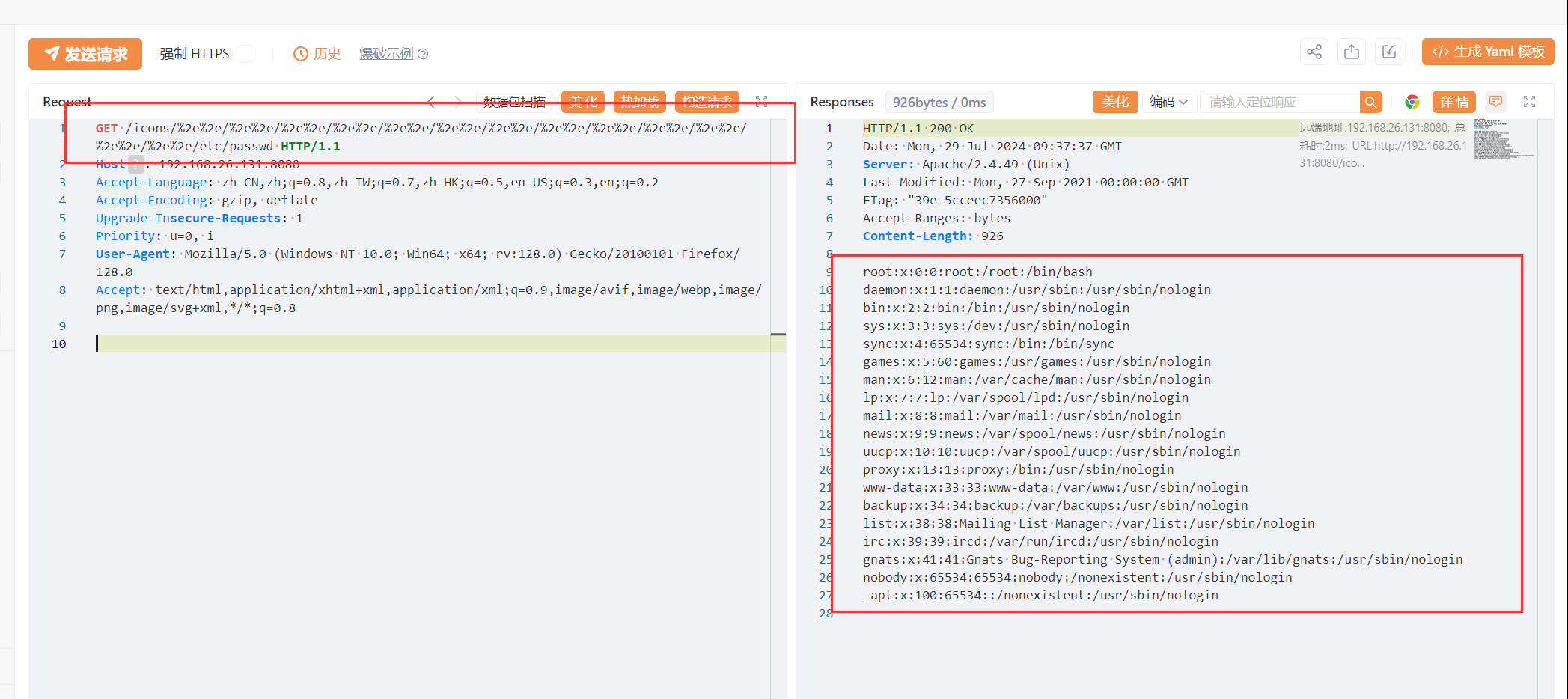Click the ETag response header line

[x=955, y=200]
